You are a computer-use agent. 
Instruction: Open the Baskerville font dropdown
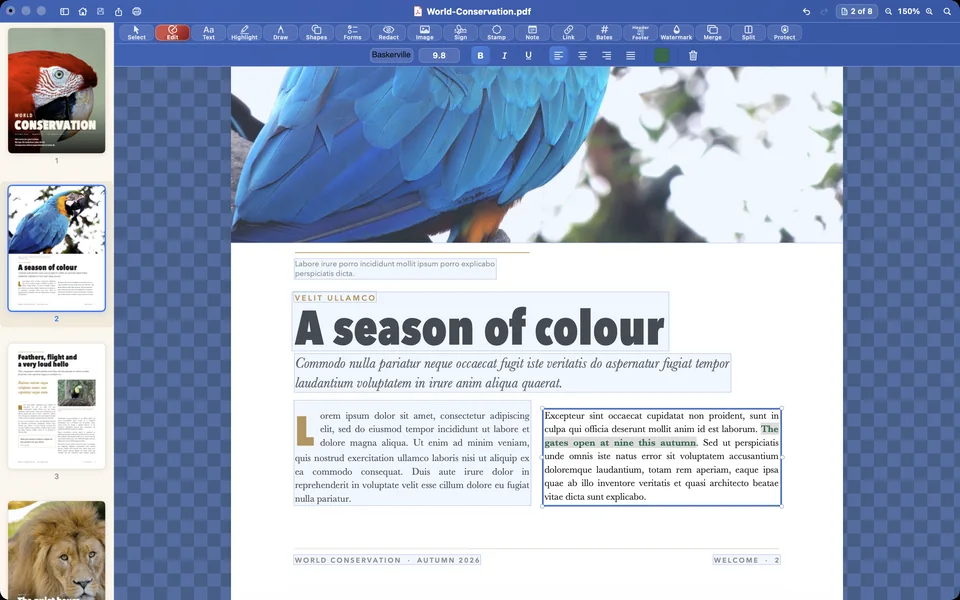(x=391, y=55)
